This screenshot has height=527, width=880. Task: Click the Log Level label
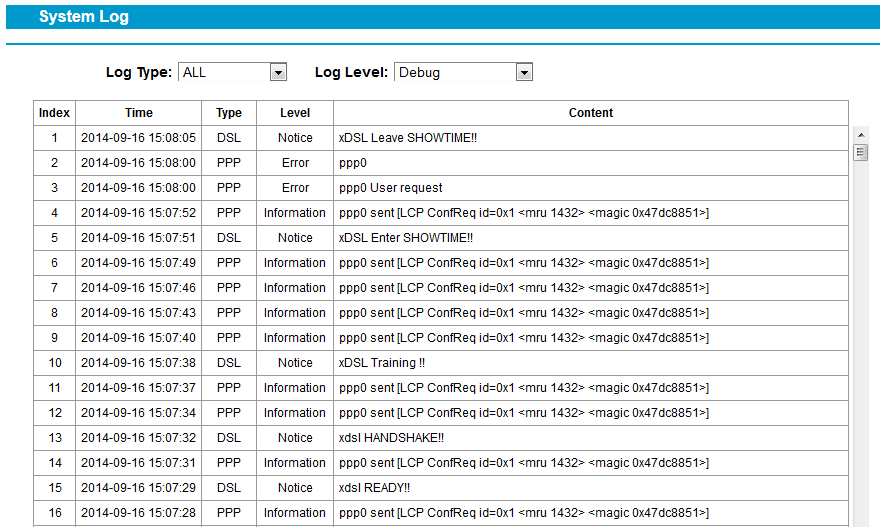[x=351, y=72]
